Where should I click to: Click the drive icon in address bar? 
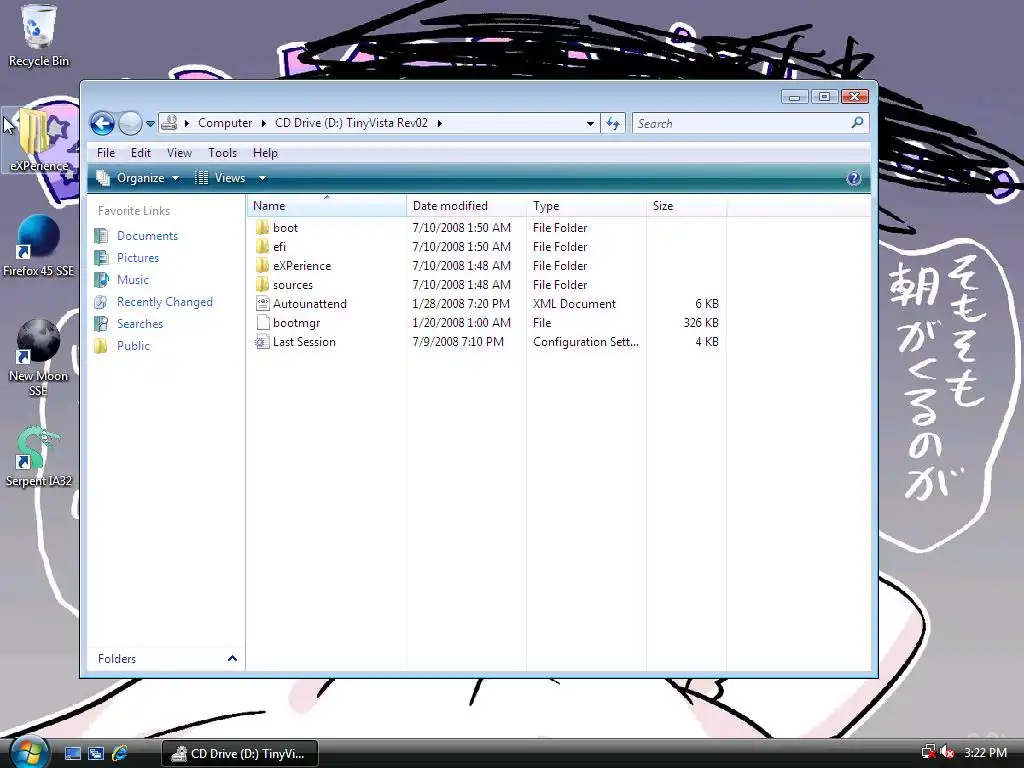170,123
